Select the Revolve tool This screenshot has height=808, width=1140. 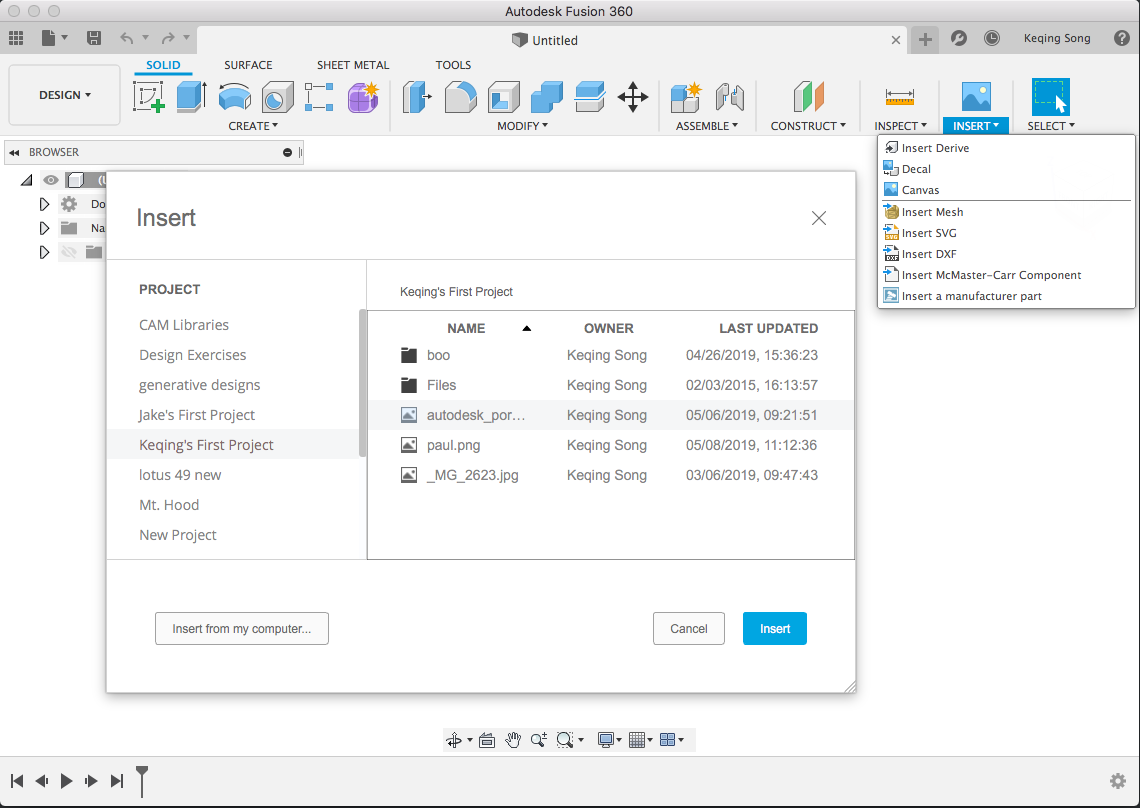pos(234,97)
